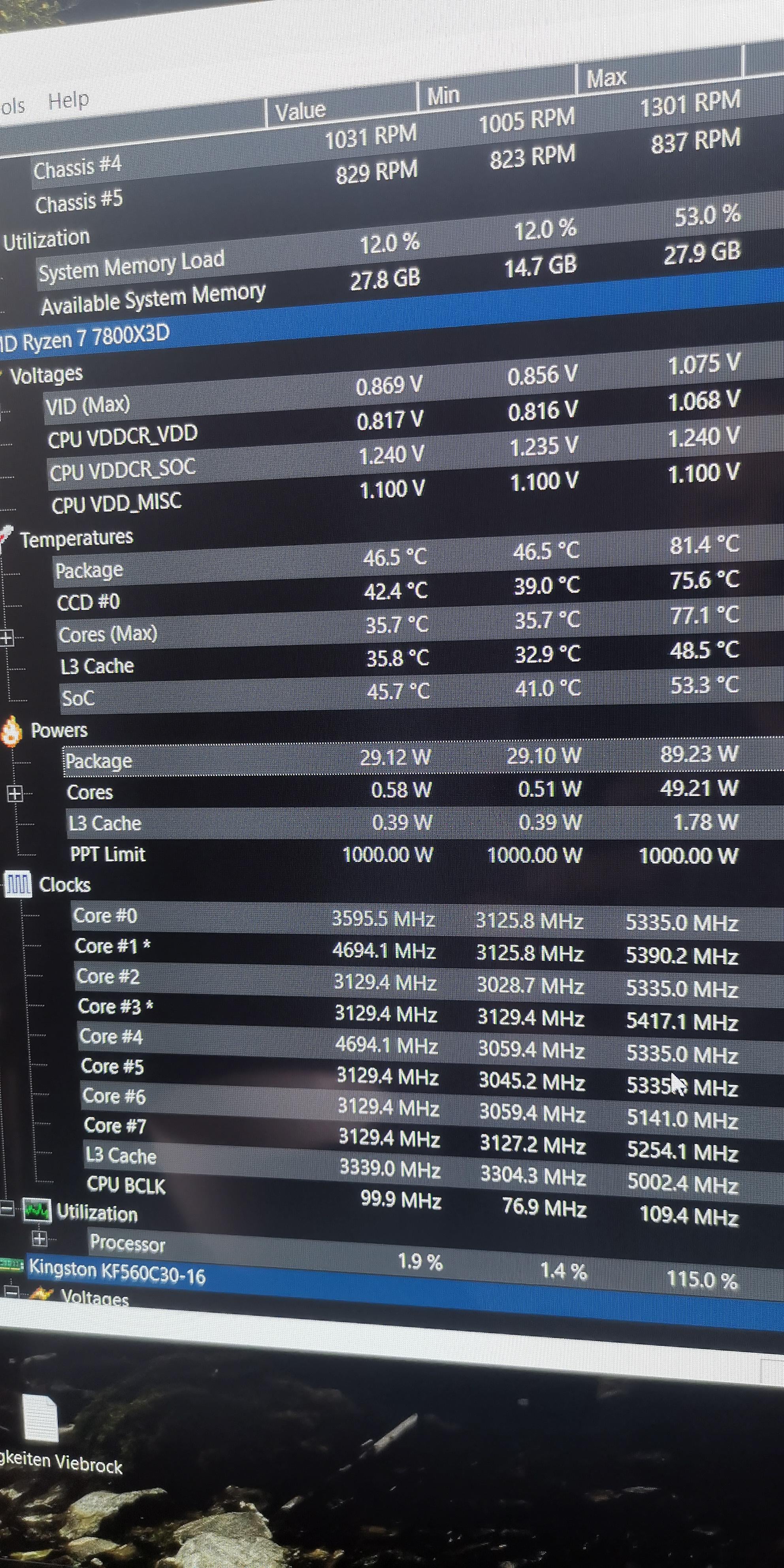
Task: Expand the Cores (Max) temperature node
Action: tap(6, 637)
